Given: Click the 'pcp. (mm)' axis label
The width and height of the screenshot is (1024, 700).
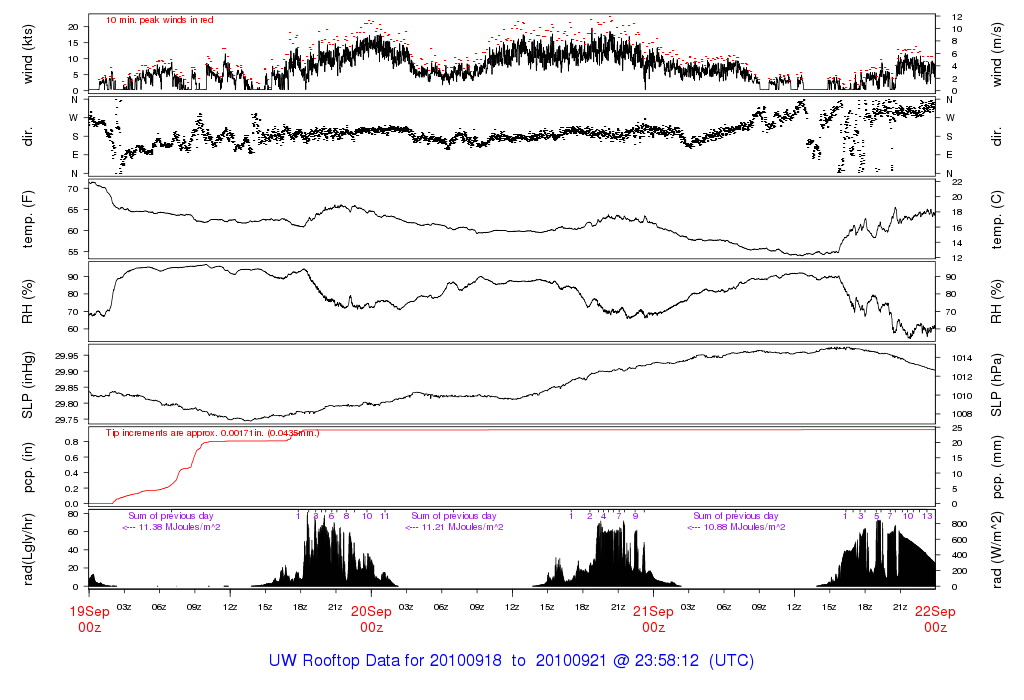Looking at the screenshot, I should coord(997,468).
